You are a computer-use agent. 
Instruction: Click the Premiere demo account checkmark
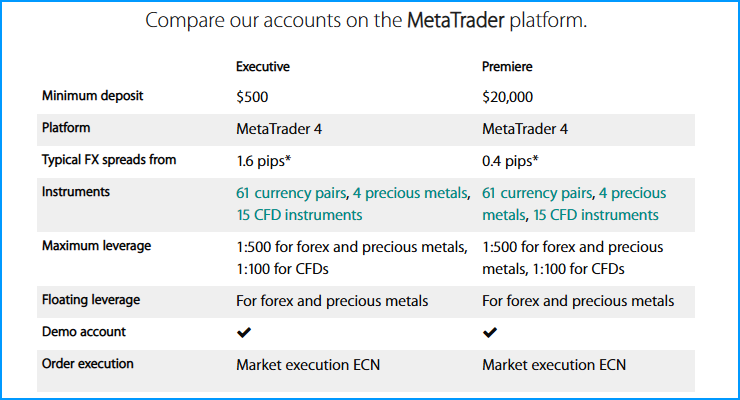[490, 333]
